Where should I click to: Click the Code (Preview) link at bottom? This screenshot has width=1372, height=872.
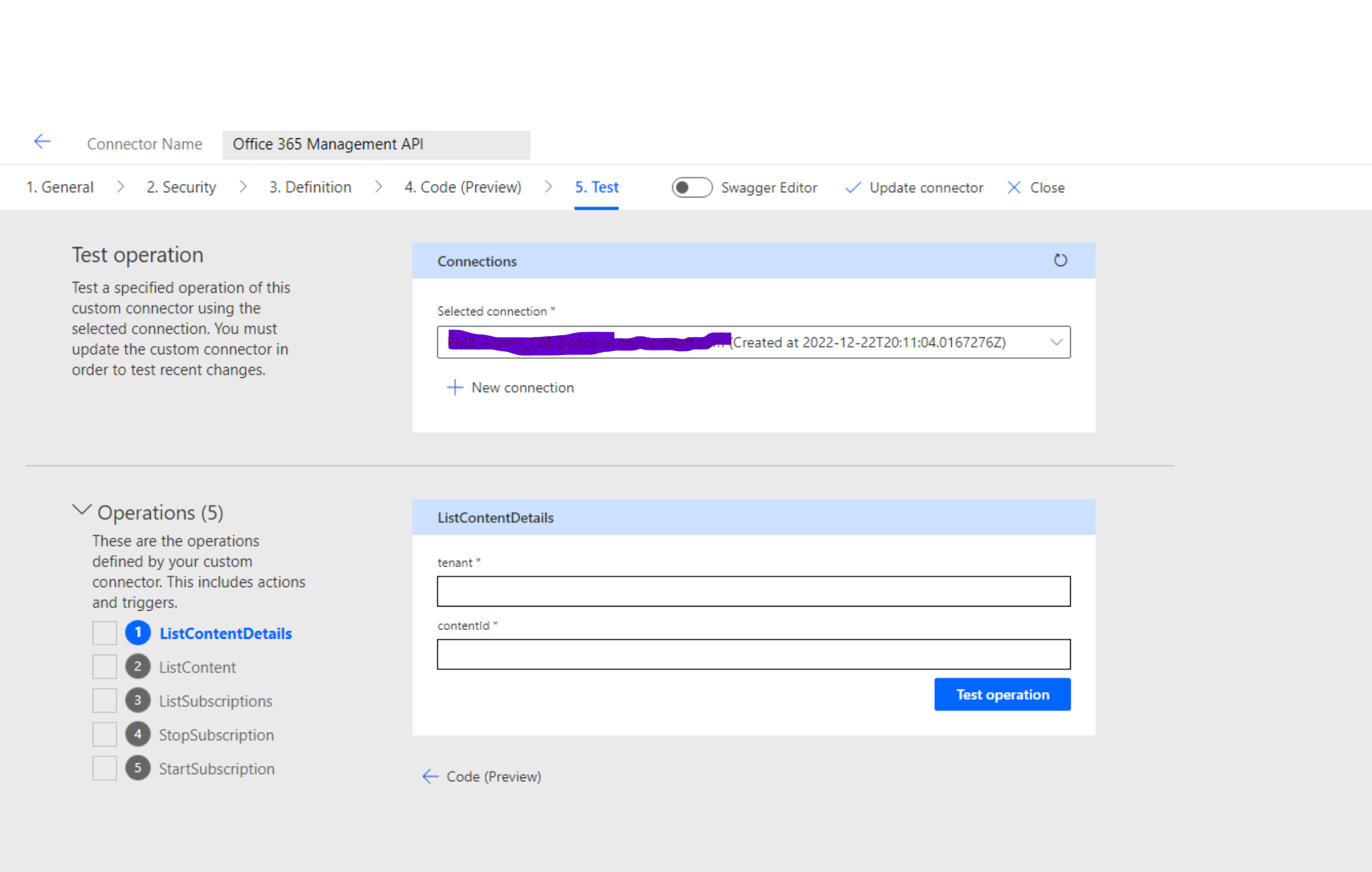493,776
